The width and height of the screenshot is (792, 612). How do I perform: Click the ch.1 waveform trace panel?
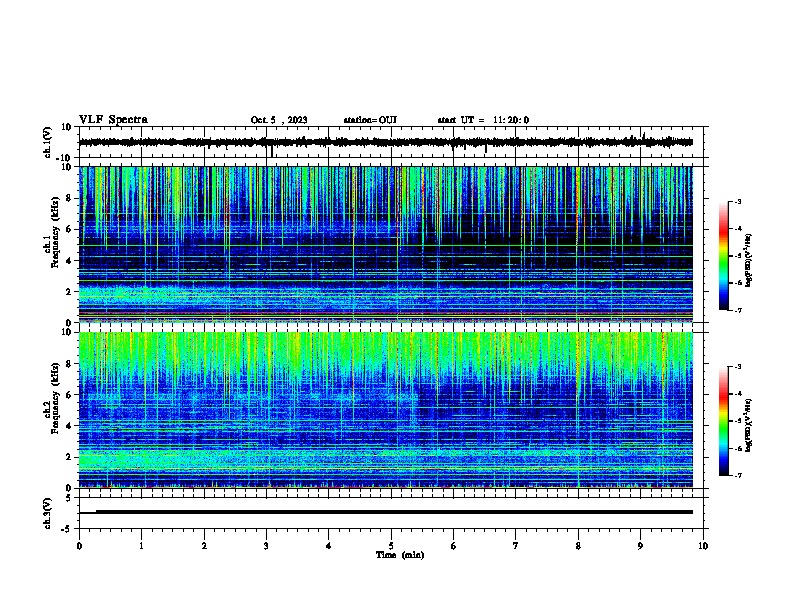391,142
